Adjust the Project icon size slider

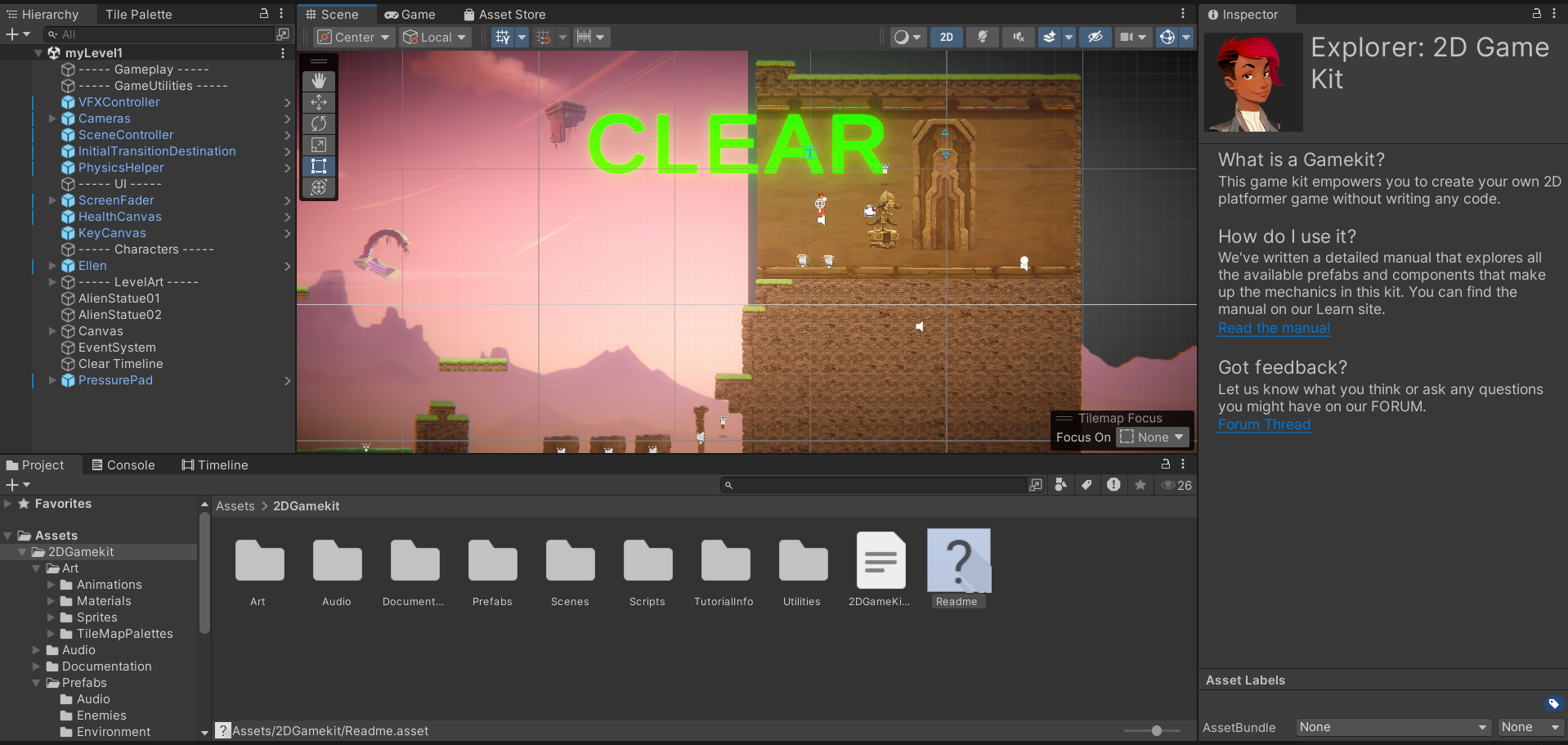click(1156, 730)
